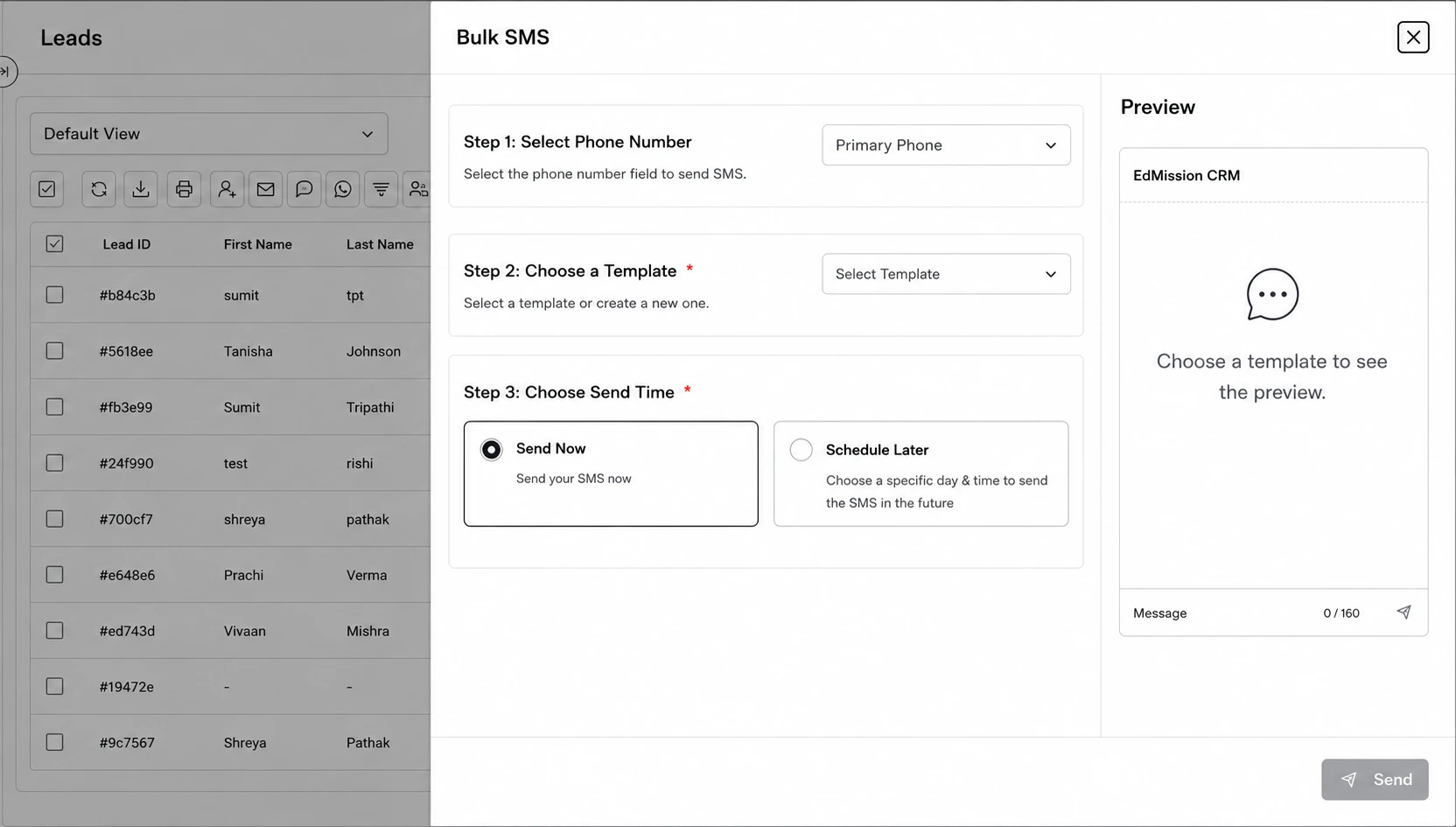
Task: Click the email envelope icon in Leads toolbar
Action: [265, 189]
